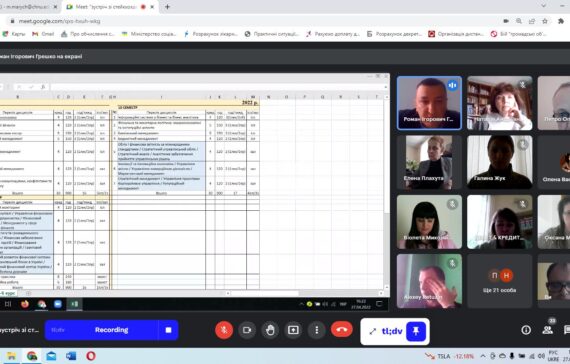
Task: Launch Word from the Windows taskbar
Action: [x=71, y=356]
